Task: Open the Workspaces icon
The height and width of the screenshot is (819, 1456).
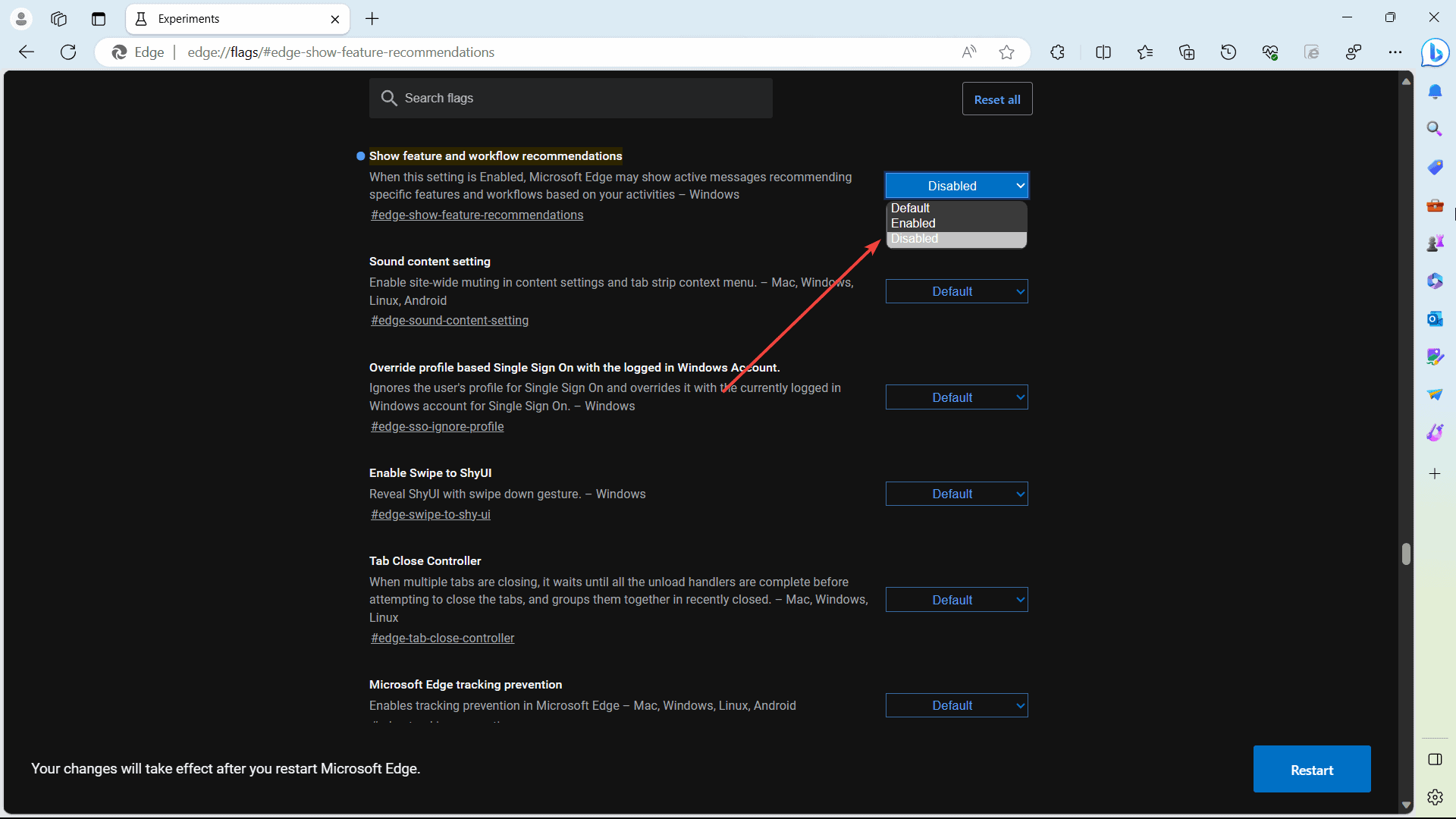Action: pyautogui.click(x=59, y=19)
